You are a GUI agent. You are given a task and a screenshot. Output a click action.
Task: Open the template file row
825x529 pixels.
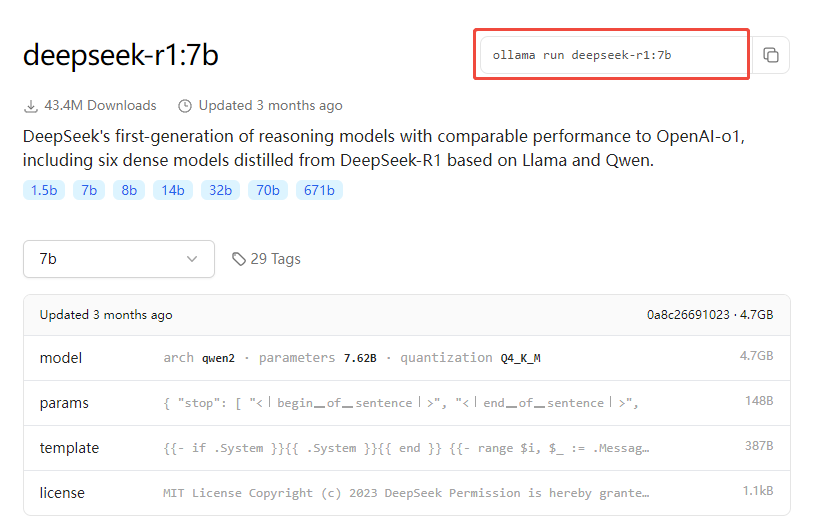(407, 448)
